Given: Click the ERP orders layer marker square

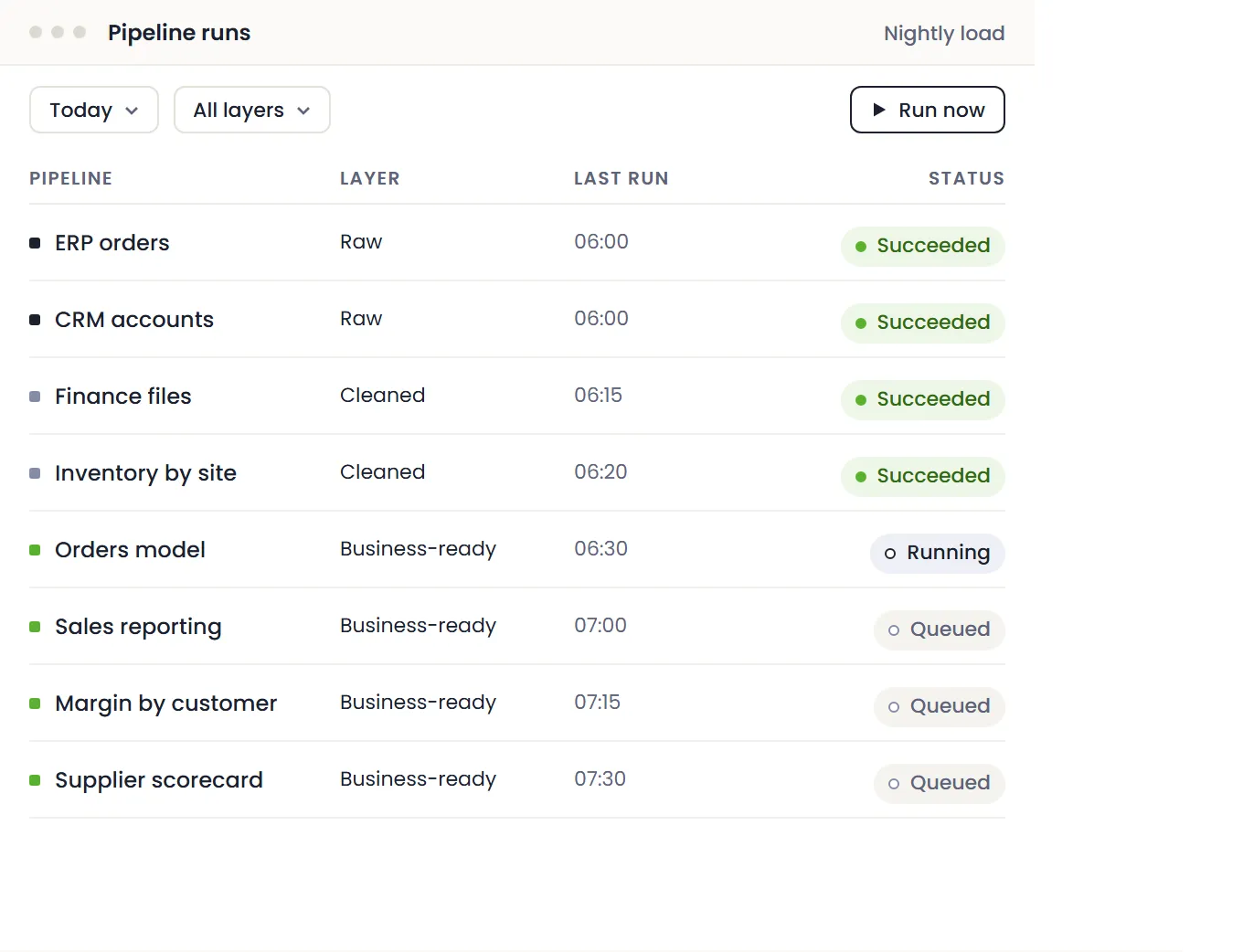Looking at the screenshot, I should pos(35,243).
